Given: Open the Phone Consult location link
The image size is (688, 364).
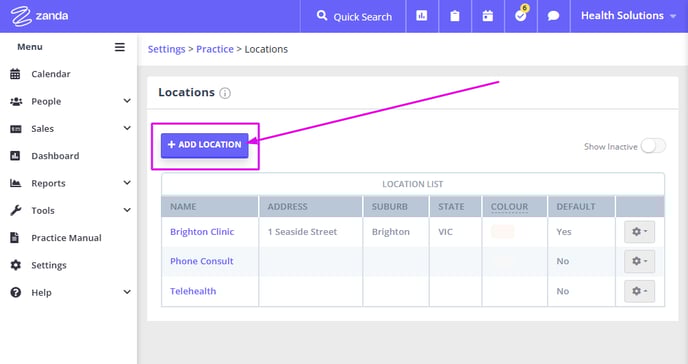Looking at the screenshot, I should [x=202, y=261].
